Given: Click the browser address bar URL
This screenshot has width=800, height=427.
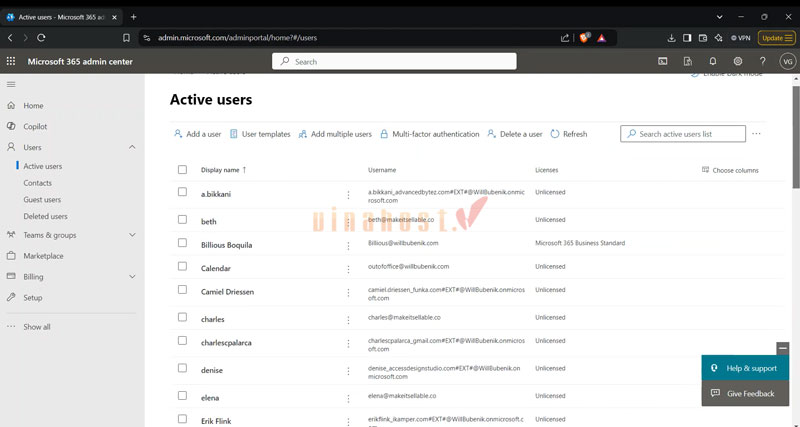Looking at the screenshot, I should [237, 38].
